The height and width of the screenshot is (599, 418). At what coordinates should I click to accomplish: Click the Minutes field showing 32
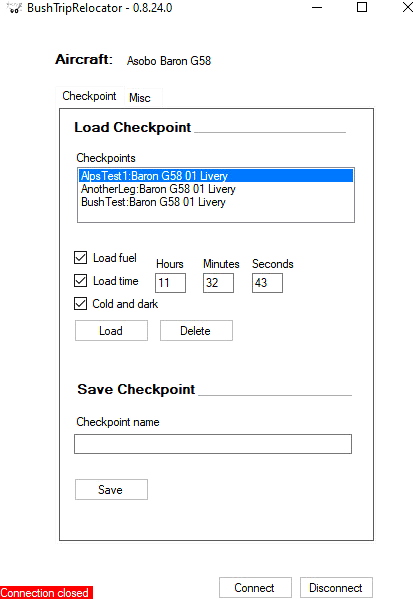click(x=218, y=283)
